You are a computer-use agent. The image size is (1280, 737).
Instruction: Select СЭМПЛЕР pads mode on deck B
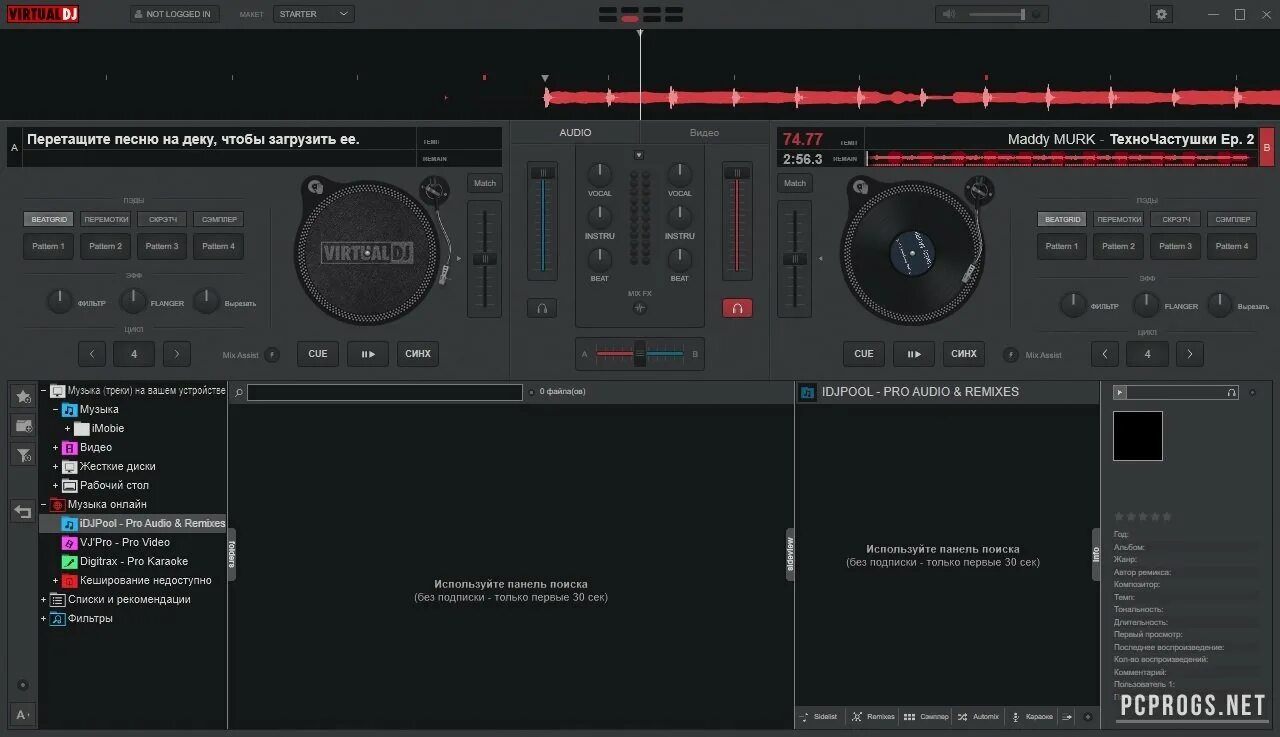point(1231,219)
